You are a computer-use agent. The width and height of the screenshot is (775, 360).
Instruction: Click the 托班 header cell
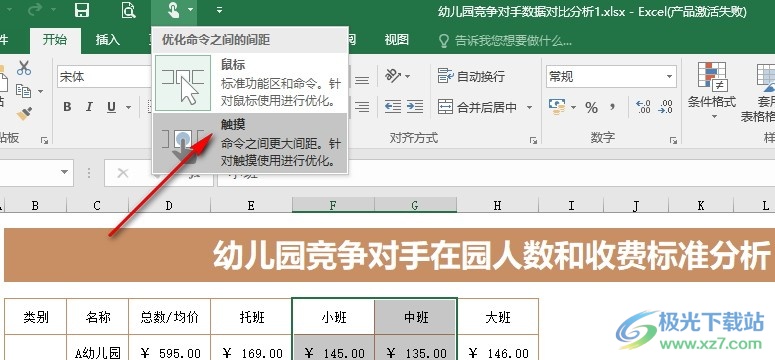tap(251, 316)
